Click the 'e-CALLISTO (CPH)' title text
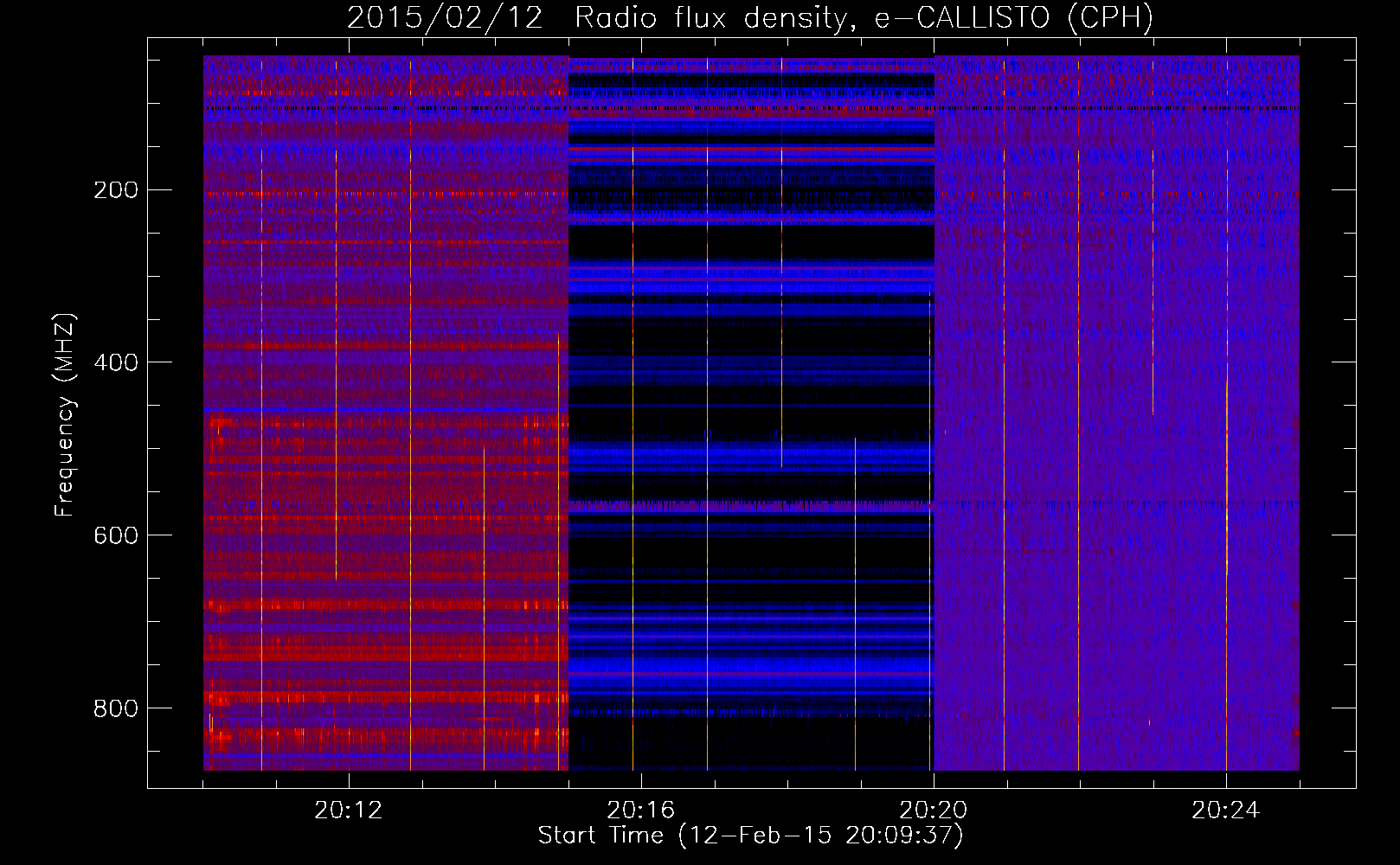 tap(1014, 18)
